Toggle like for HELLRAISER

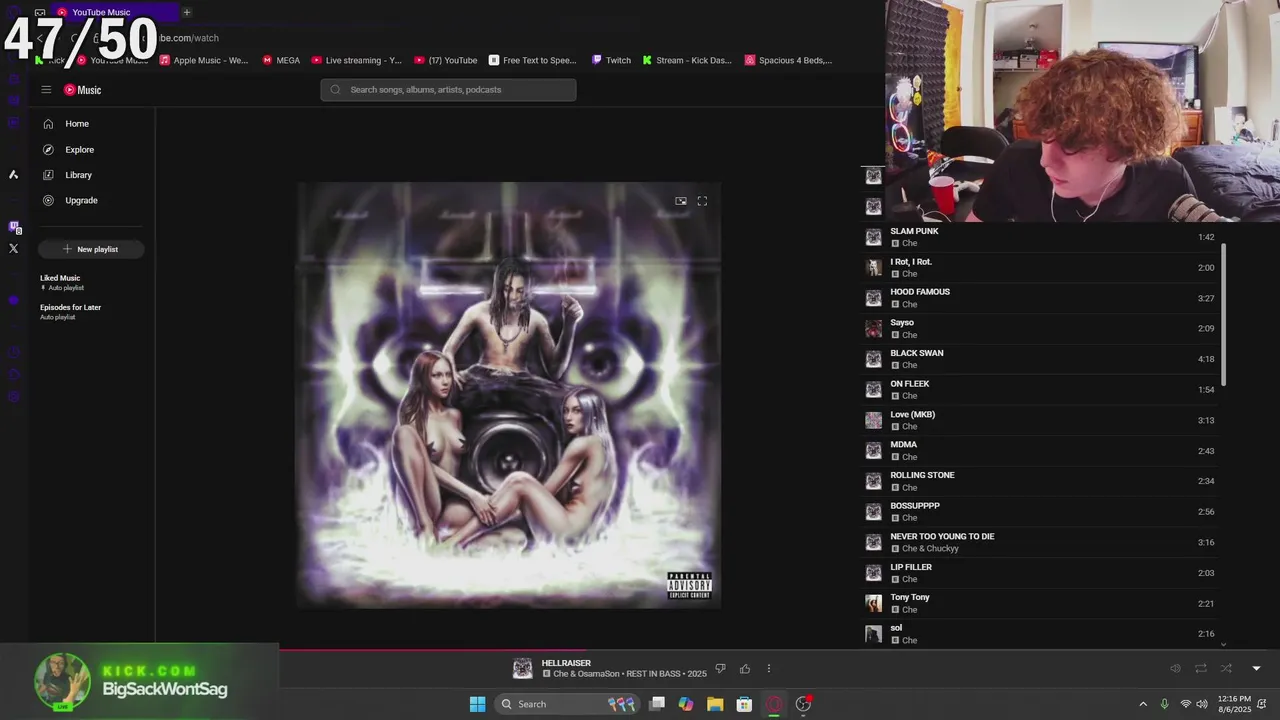coord(745,669)
